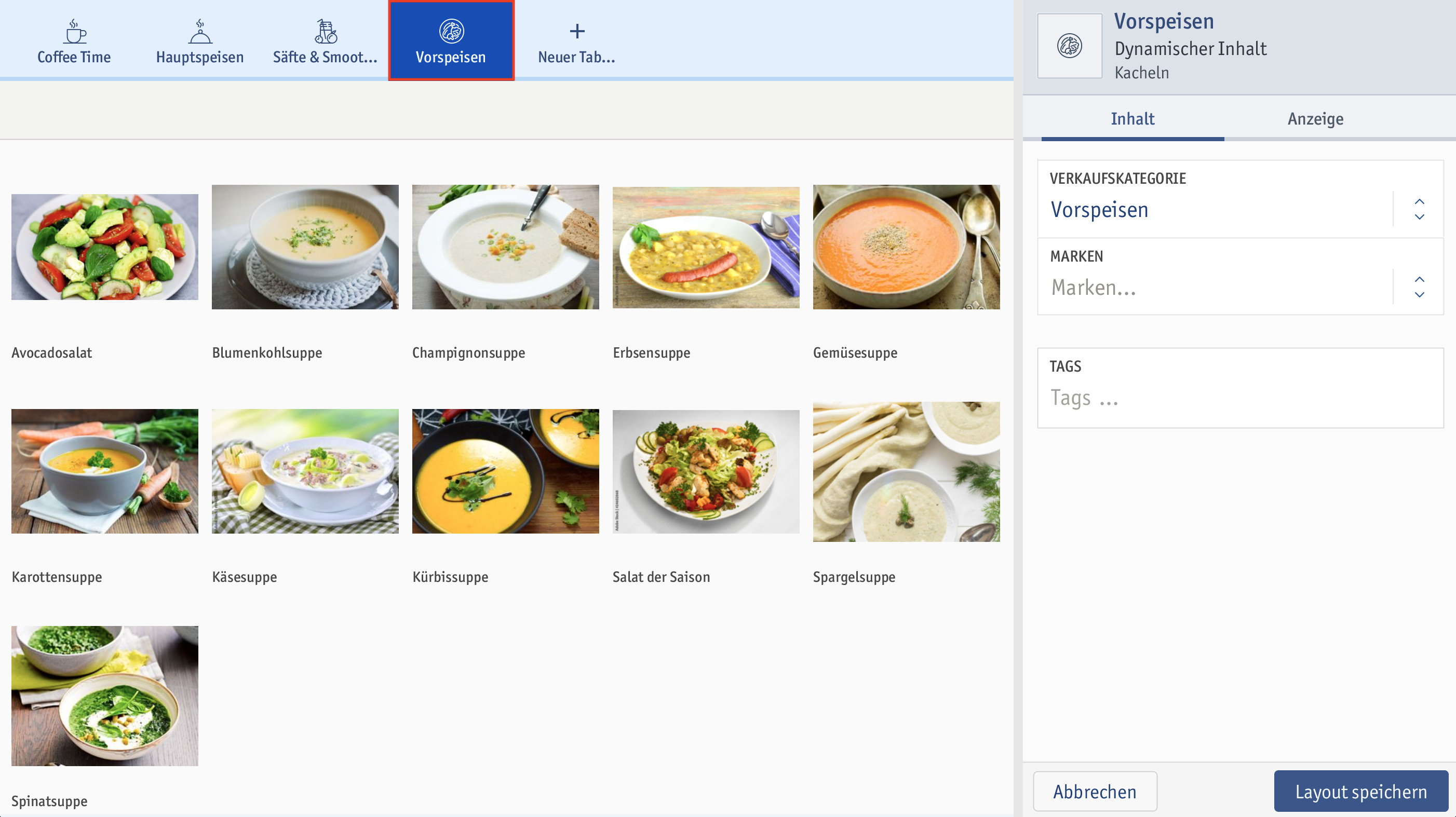The height and width of the screenshot is (817, 1456).
Task: Click the Hauptspeisen tab icon
Action: (200, 32)
